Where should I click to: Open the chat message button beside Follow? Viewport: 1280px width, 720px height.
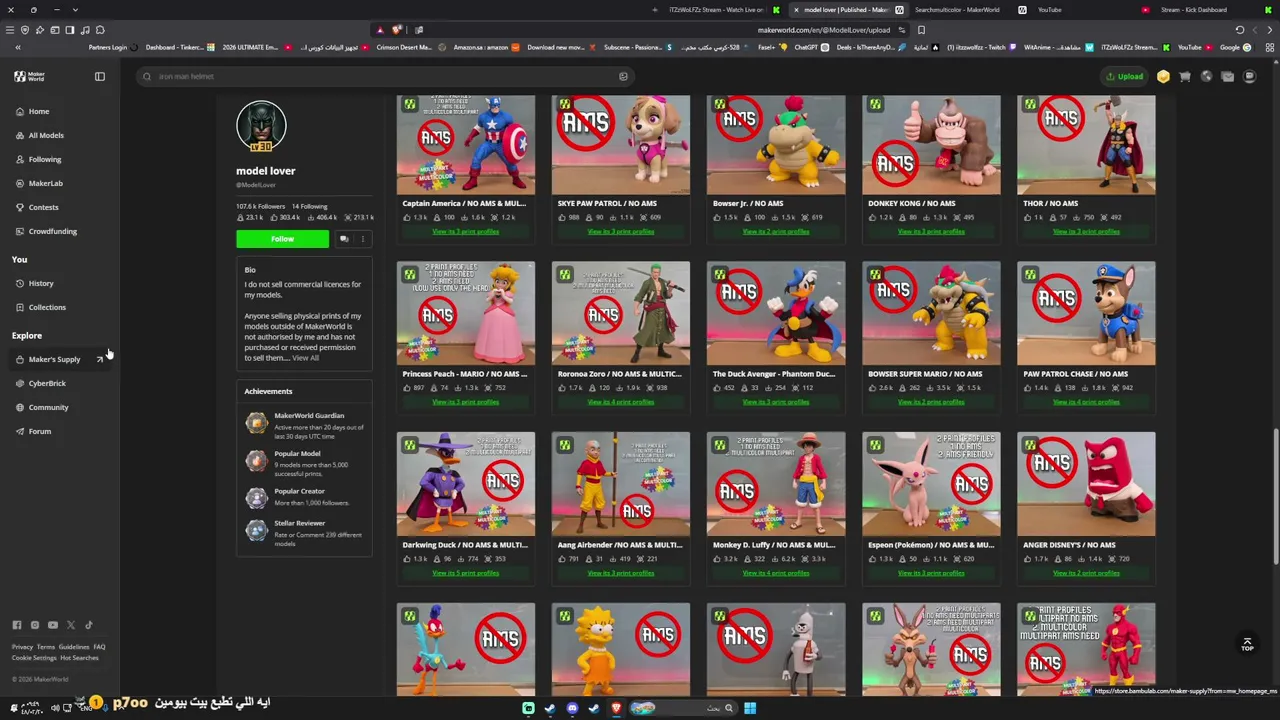click(x=344, y=239)
